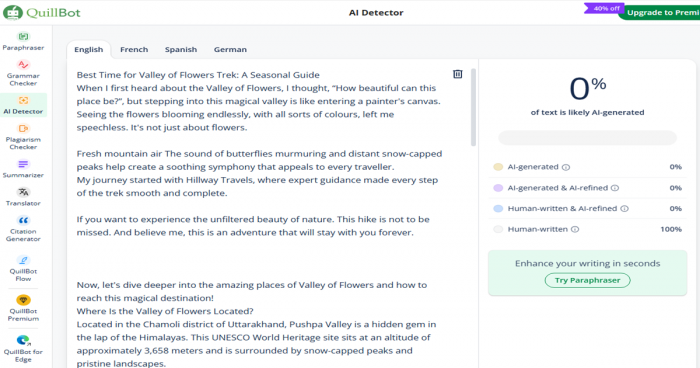Open the Plagiarism Checker tool
The image size is (700, 368).
pyautogui.click(x=23, y=137)
